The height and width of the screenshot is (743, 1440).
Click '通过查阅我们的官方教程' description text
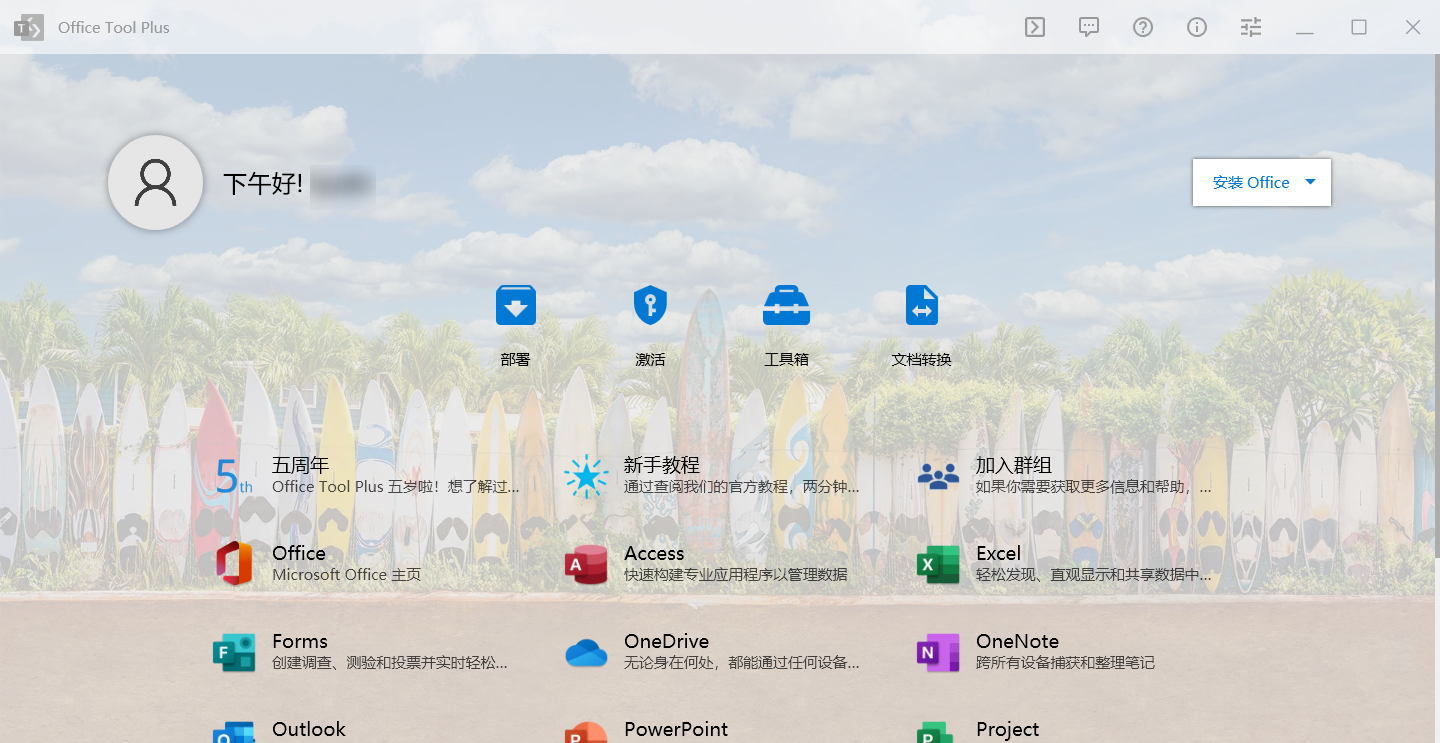click(742, 487)
